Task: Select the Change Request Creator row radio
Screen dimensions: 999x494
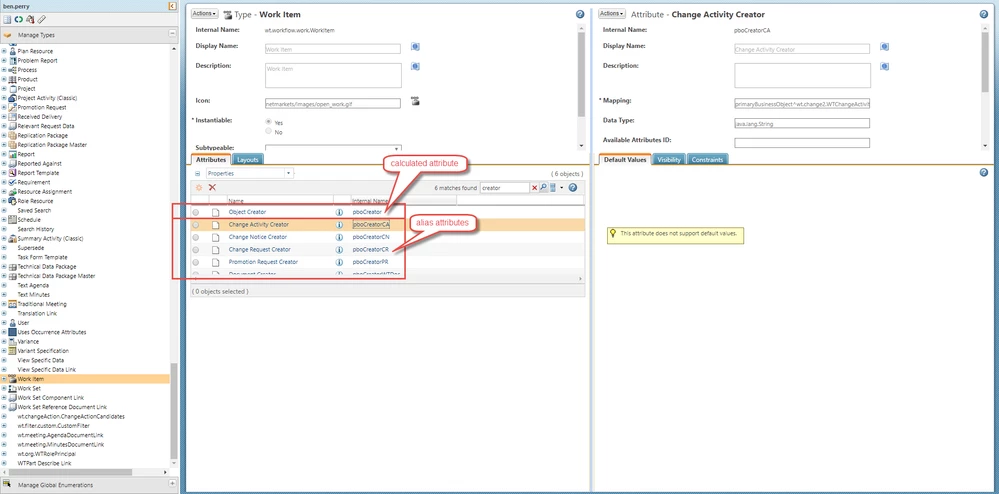Action: click(x=196, y=250)
